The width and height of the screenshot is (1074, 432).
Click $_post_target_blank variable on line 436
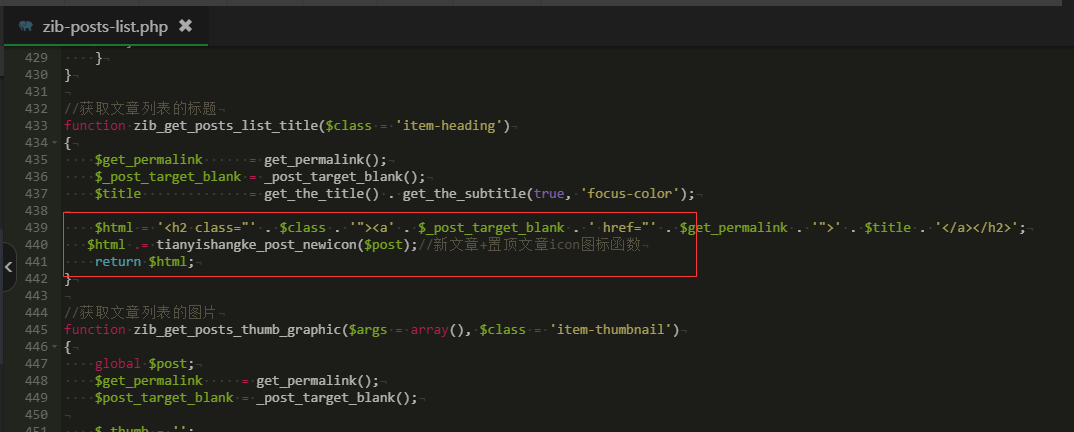tap(168, 177)
